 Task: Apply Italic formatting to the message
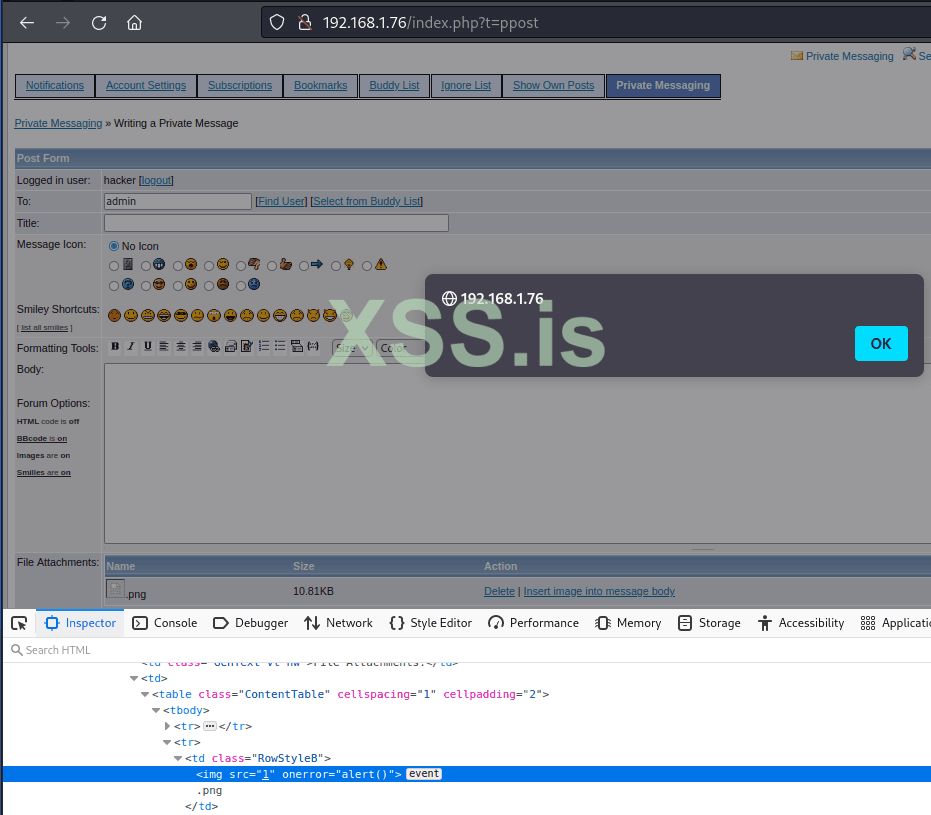131,347
